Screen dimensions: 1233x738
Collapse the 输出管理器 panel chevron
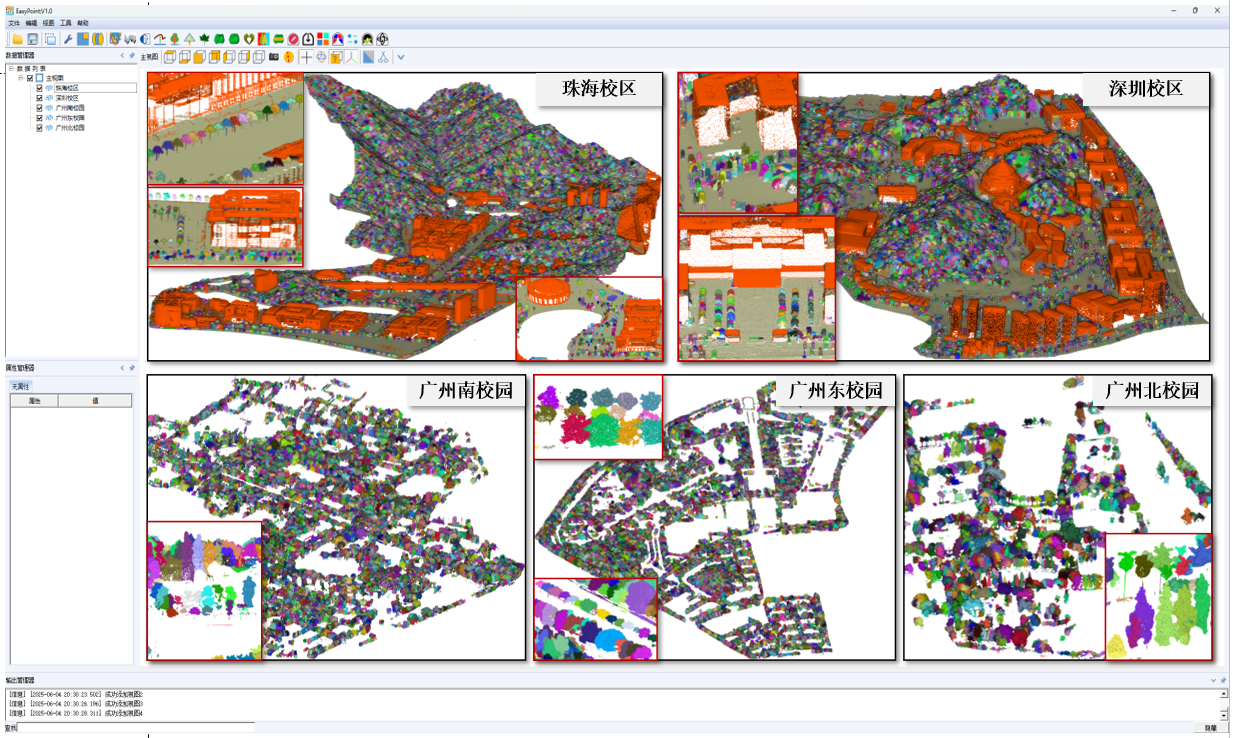click(1213, 679)
